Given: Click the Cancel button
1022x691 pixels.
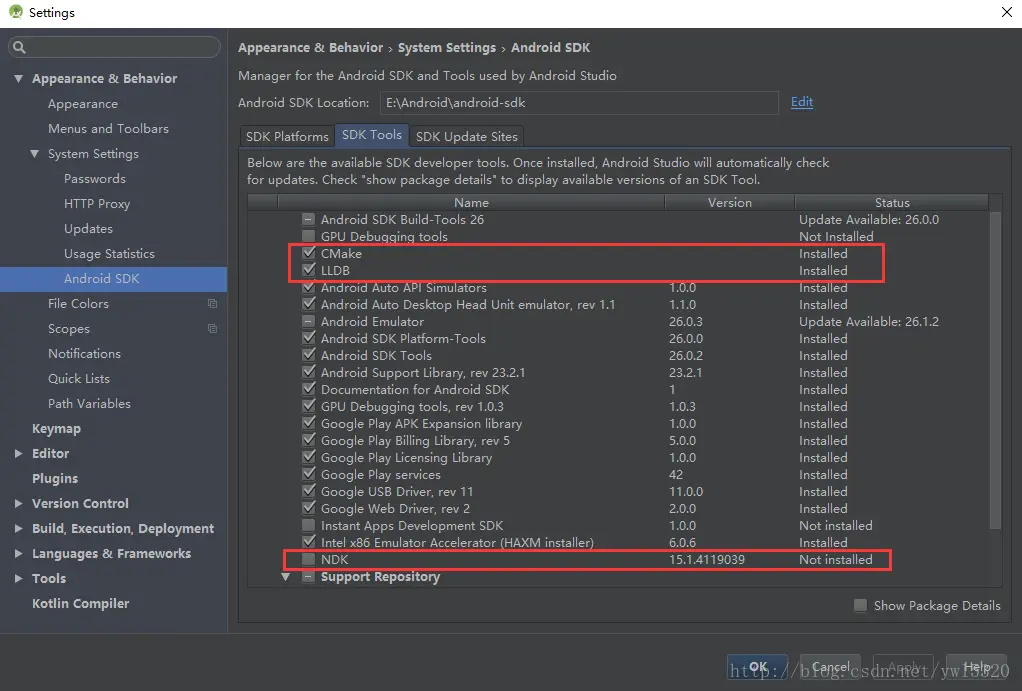Looking at the screenshot, I should tap(830, 667).
